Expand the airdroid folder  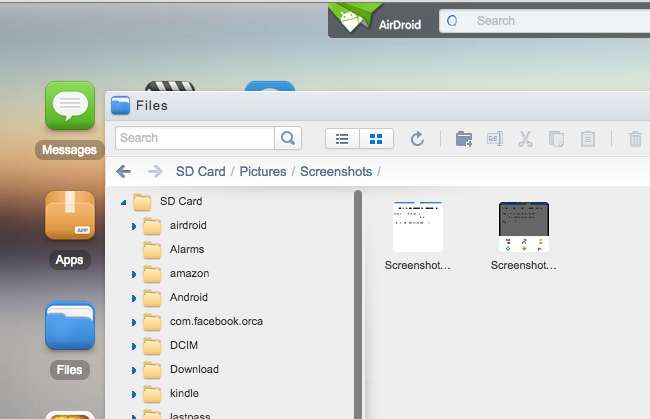point(133,226)
